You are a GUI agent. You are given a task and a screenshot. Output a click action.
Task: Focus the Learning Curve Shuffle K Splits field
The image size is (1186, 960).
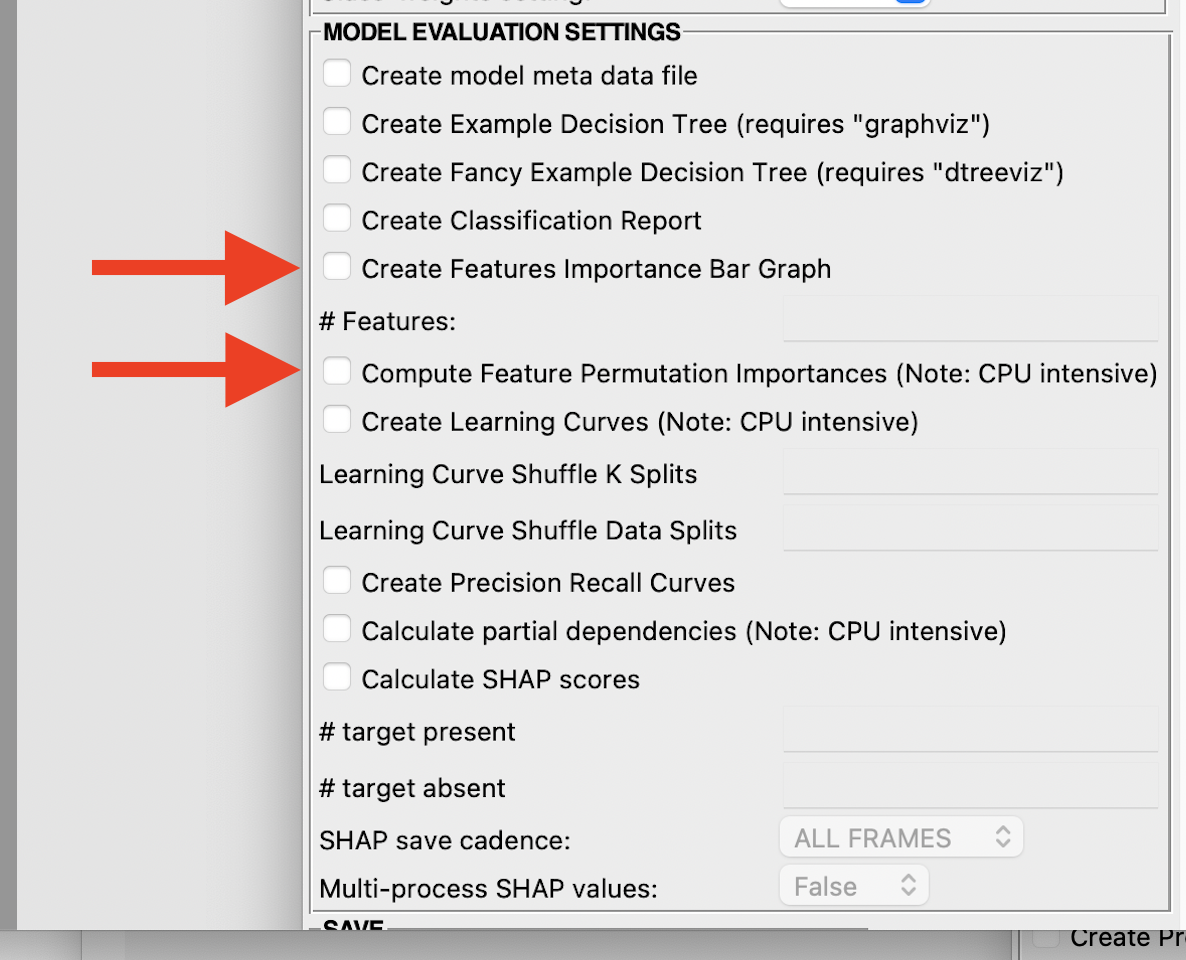(968, 473)
